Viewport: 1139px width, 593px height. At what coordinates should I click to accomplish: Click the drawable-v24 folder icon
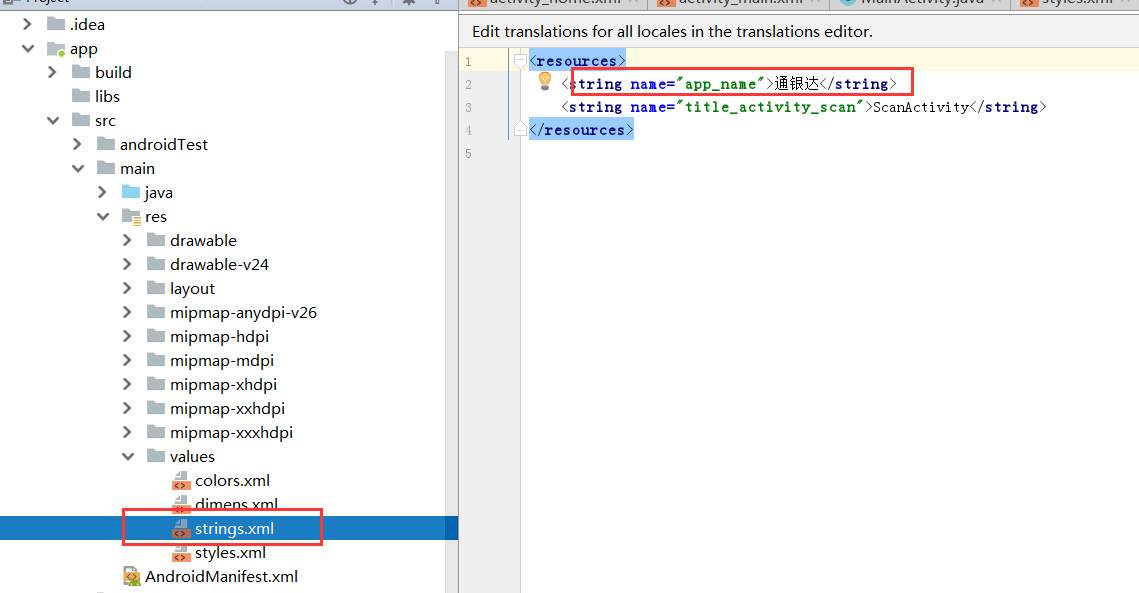[x=156, y=264]
